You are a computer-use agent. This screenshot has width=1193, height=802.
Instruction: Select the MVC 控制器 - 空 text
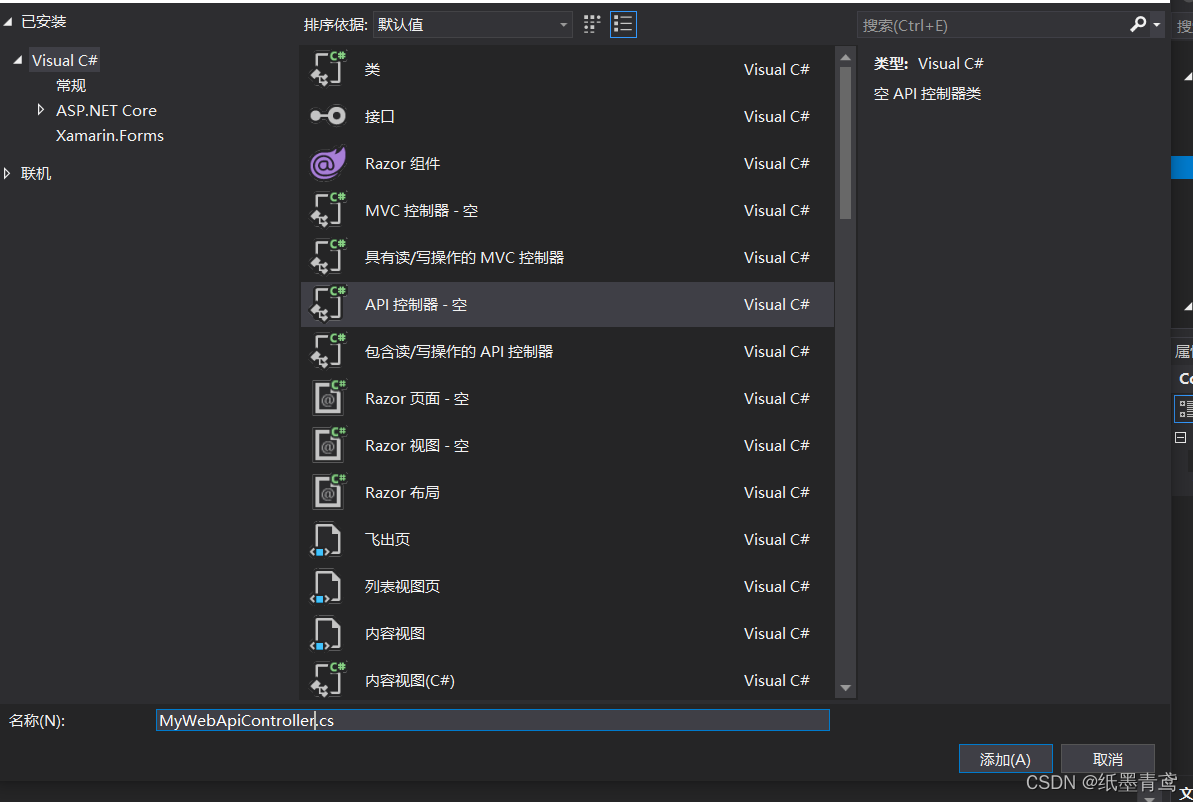[422, 211]
